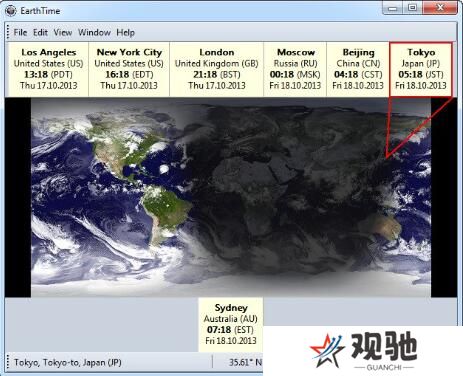Maximize the EarthTime window

412,8
